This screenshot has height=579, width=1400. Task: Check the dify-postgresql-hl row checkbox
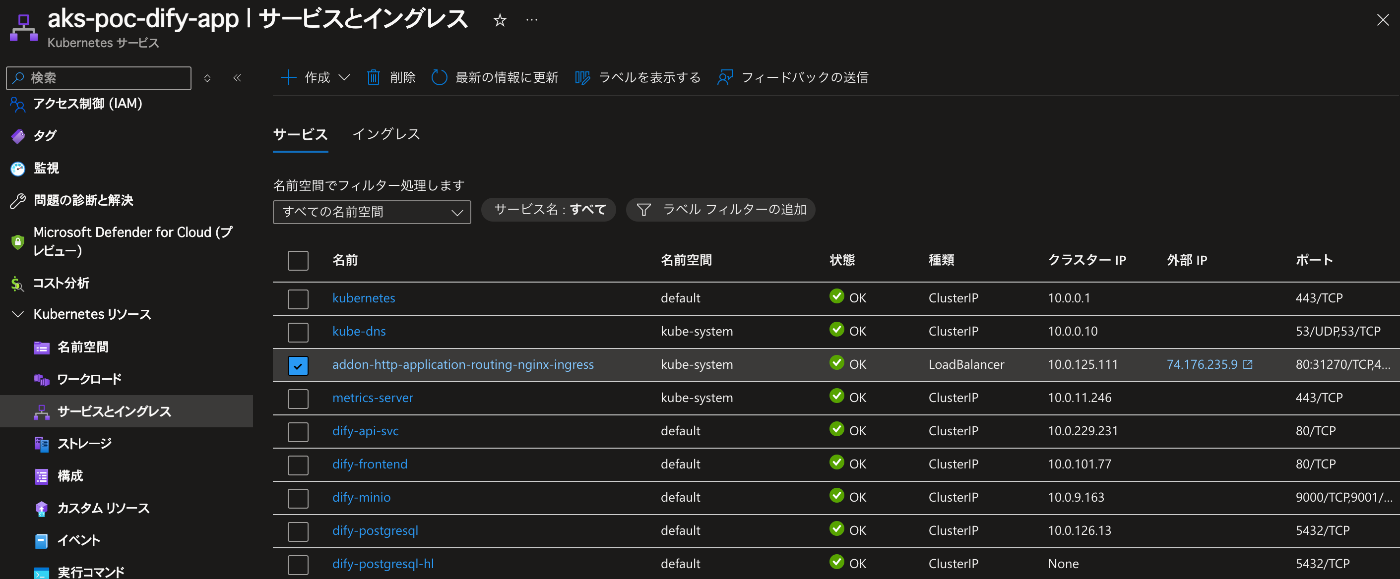click(x=298, y=565)
